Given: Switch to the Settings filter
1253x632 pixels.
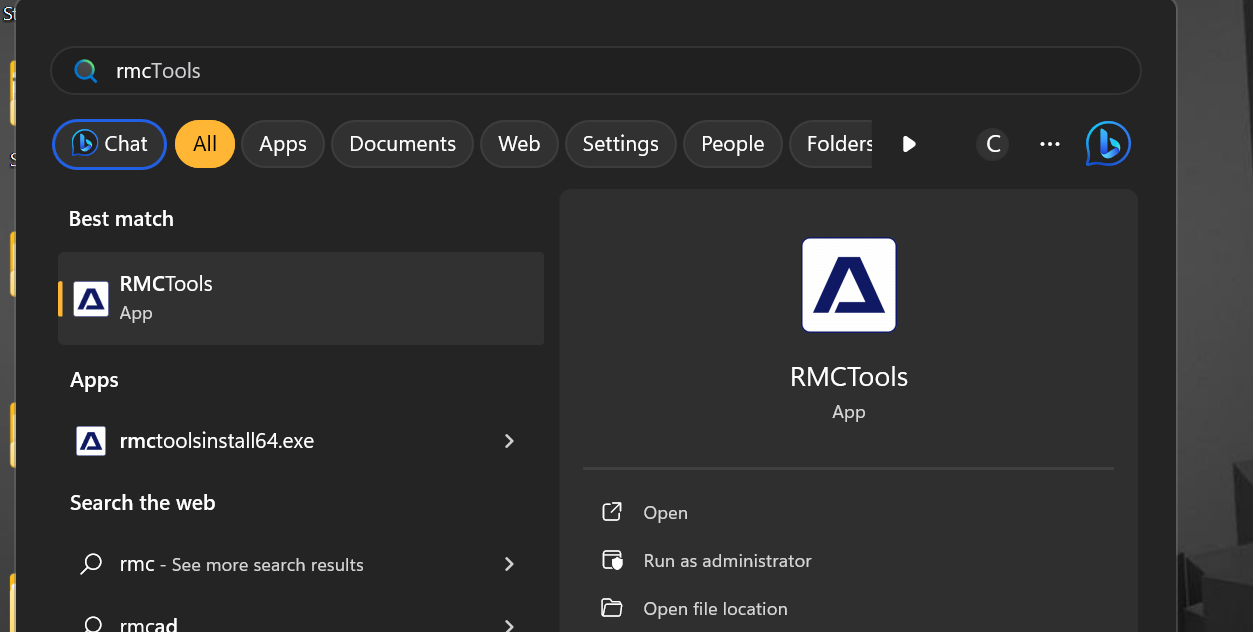Looking at the screenshot, I should (x=621, y=144).
